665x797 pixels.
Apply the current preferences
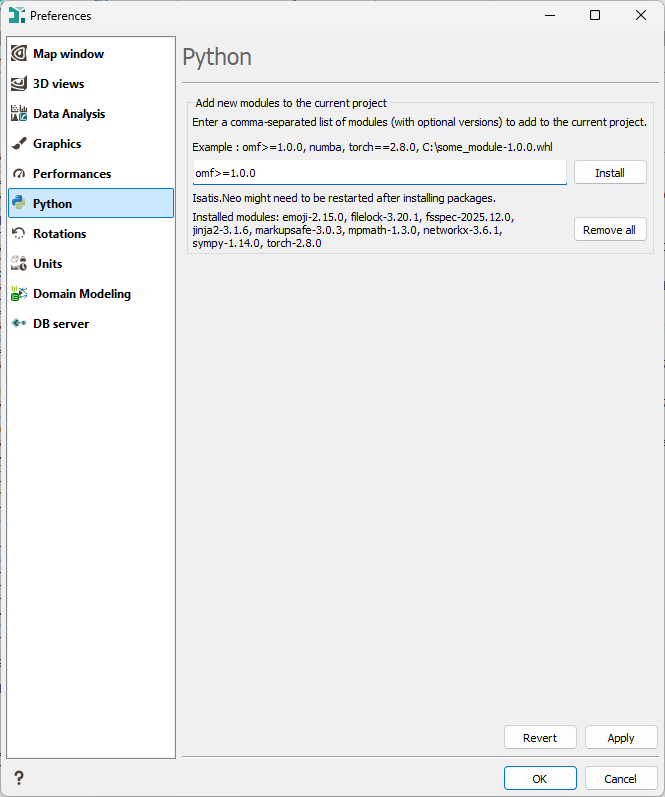(621, 738)
